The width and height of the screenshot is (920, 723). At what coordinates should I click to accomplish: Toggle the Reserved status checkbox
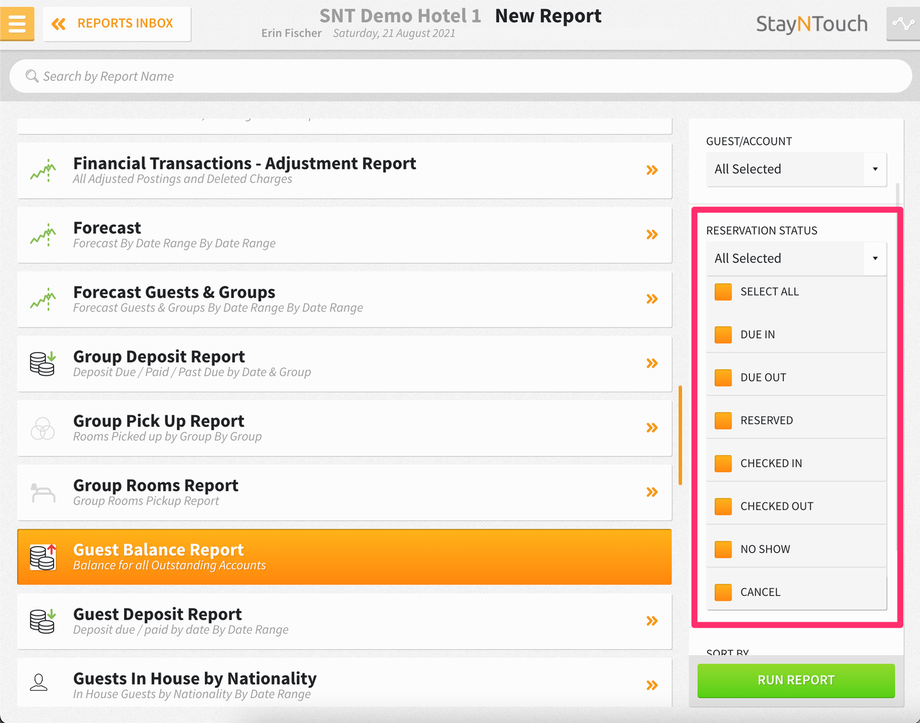click(723, 420)
